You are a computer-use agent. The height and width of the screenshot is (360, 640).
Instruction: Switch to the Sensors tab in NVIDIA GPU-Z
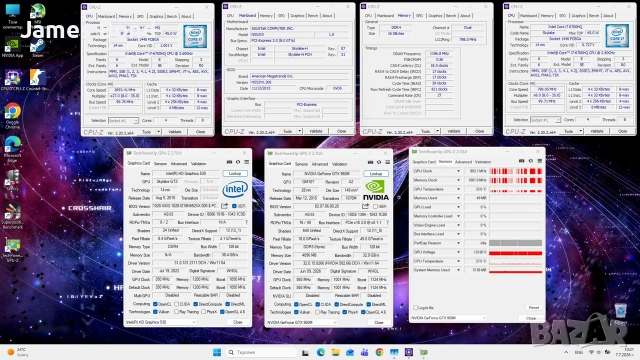click(301, 164)
